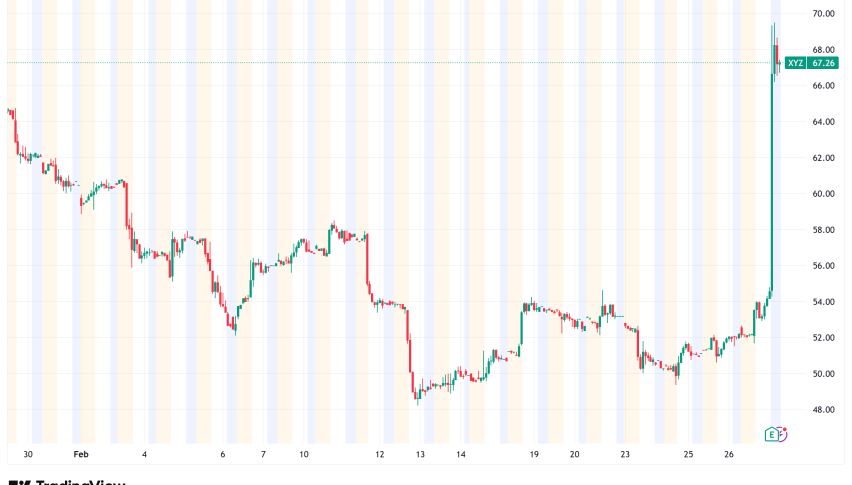Image resolution: width=852 pixels, height=485 pixels.
Task: Select the 19 date on time axis
Action: (x=535, y=454)
